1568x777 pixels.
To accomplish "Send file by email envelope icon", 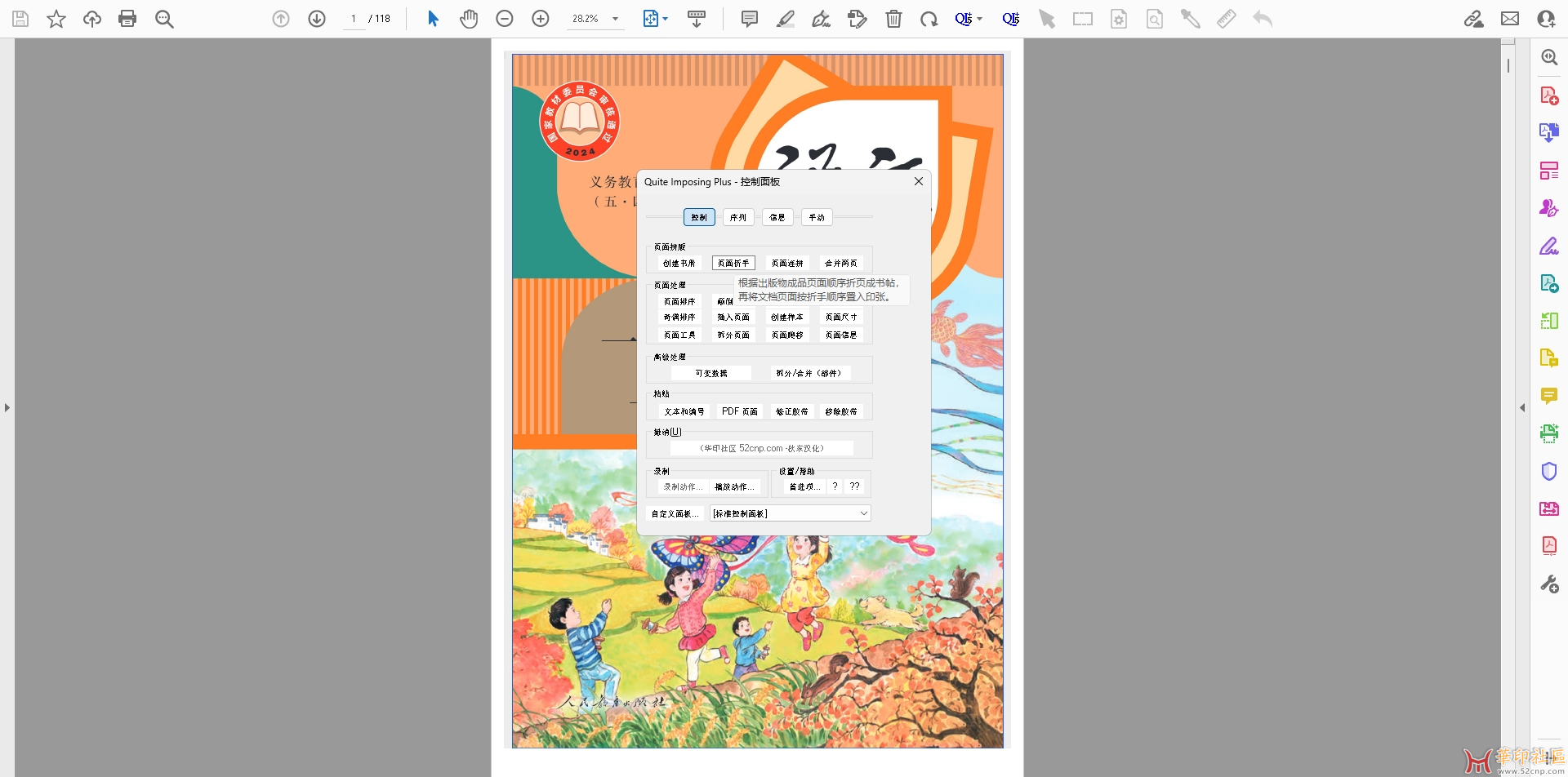I will (1510, 19).
